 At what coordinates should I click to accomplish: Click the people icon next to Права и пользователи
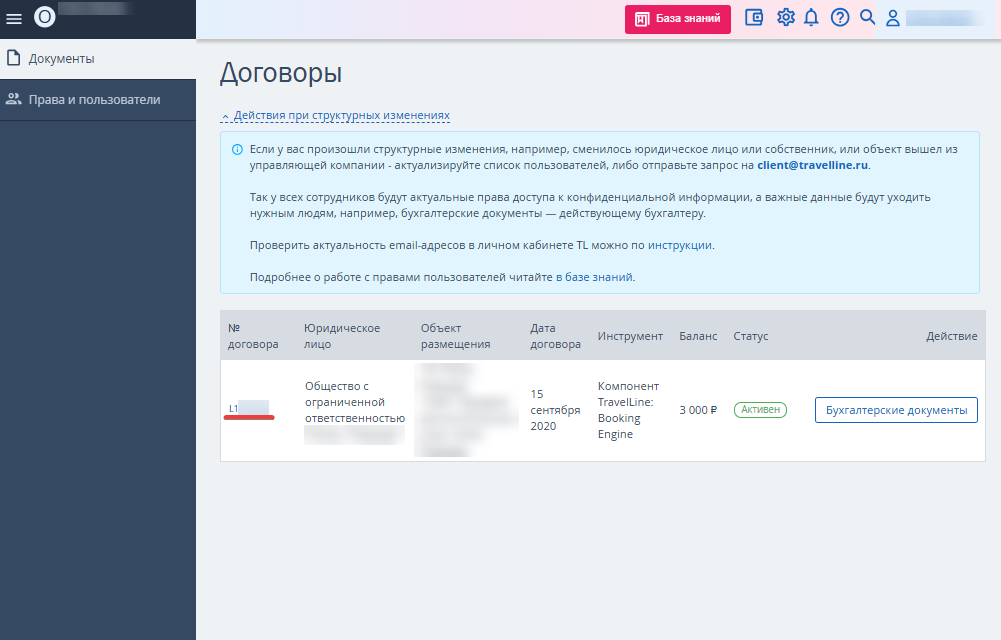[x=13, y=99]
